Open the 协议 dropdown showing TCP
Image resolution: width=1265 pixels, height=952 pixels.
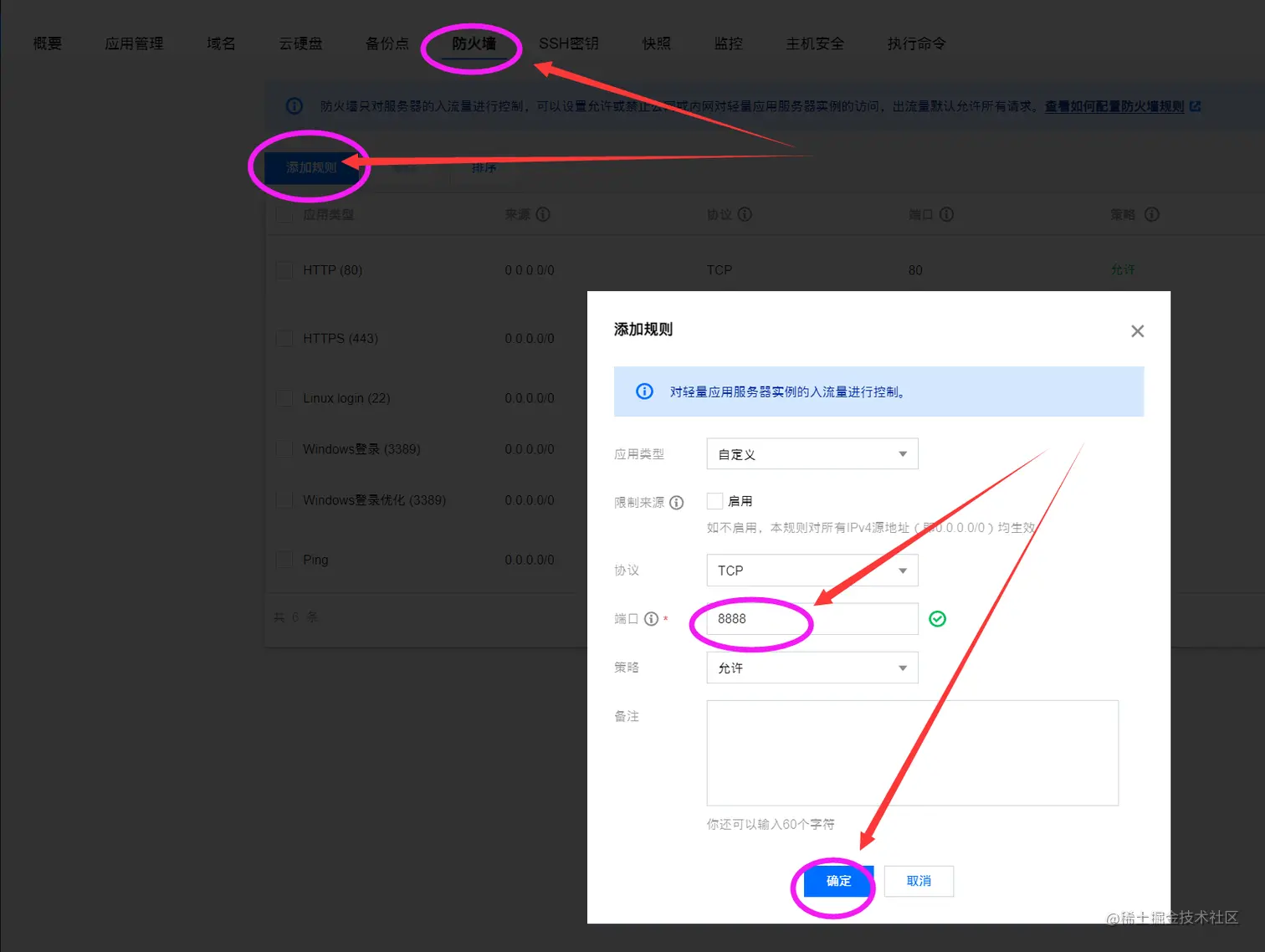tap(812, 571)
